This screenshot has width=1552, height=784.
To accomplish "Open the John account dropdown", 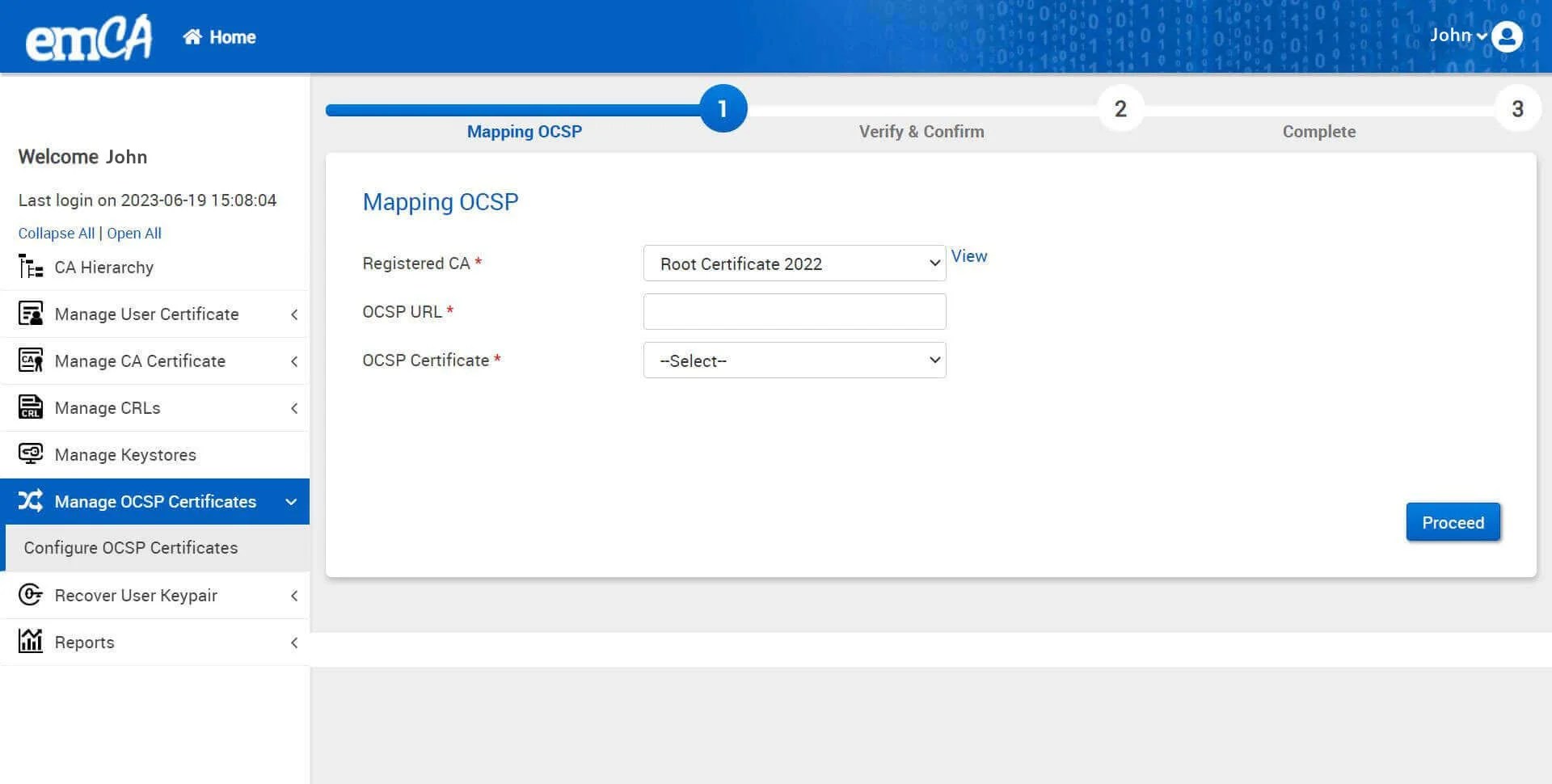I will coord(1455,36).
